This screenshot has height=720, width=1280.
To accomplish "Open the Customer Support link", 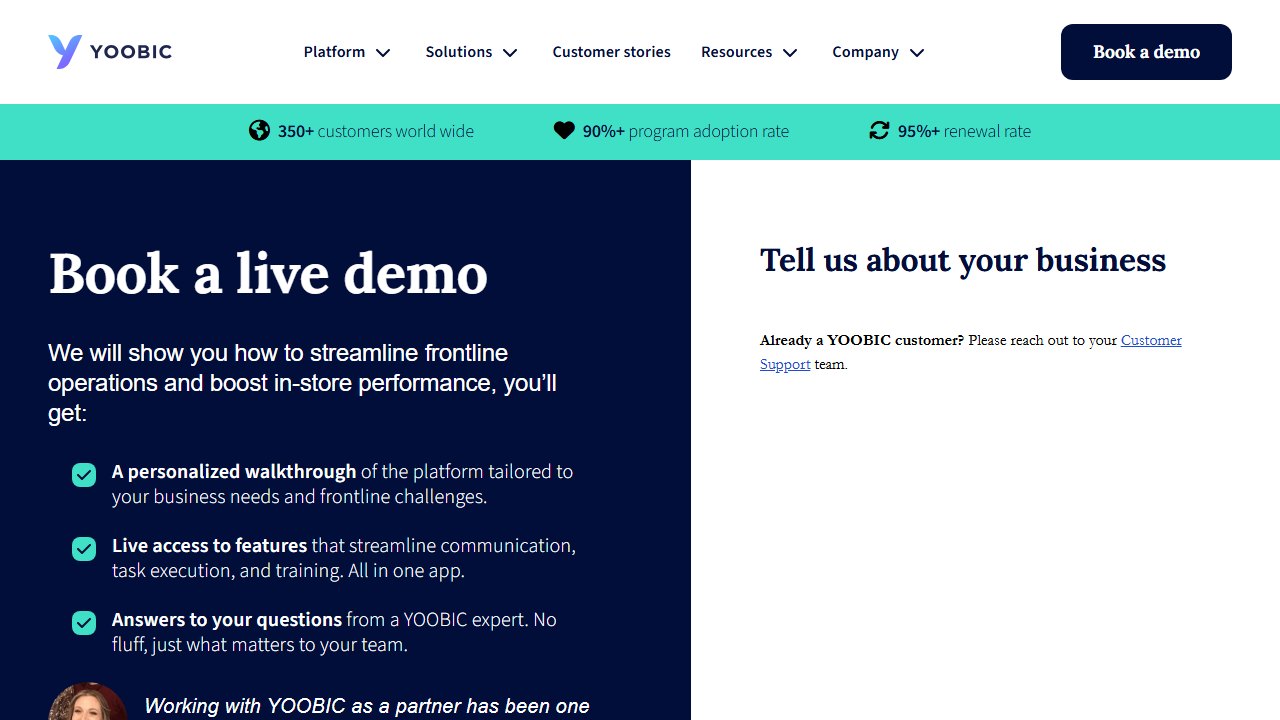I will (1151, 340).
